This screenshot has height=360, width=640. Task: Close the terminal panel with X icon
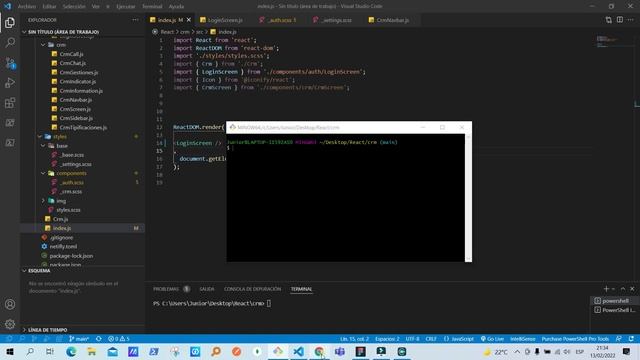point(632,289)
